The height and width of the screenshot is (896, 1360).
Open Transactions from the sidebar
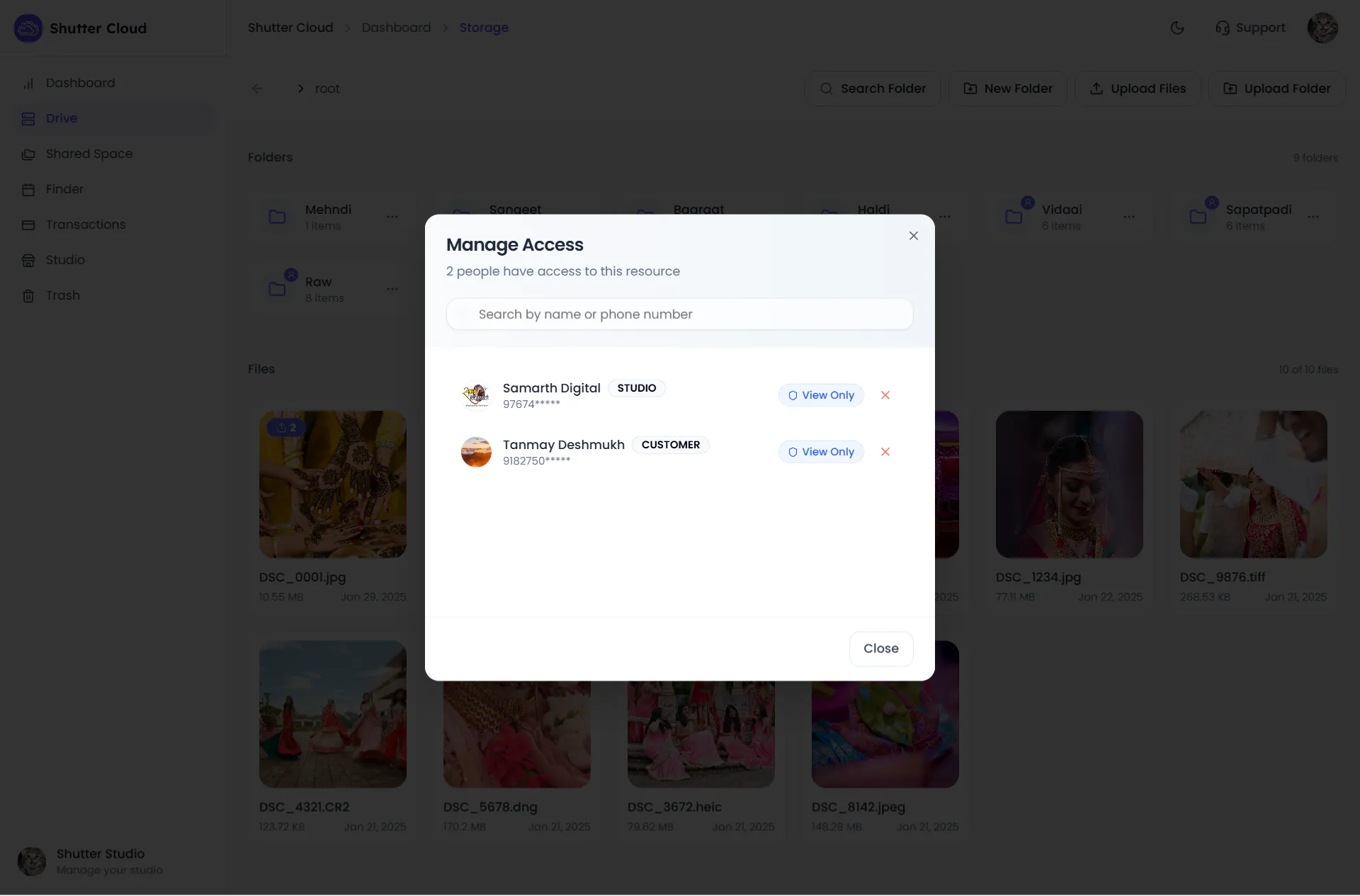click(113, 225)
